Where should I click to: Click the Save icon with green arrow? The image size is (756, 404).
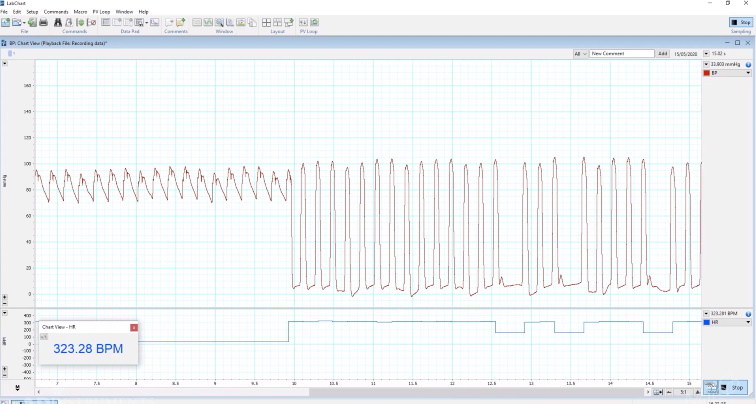tap(32, 22)
